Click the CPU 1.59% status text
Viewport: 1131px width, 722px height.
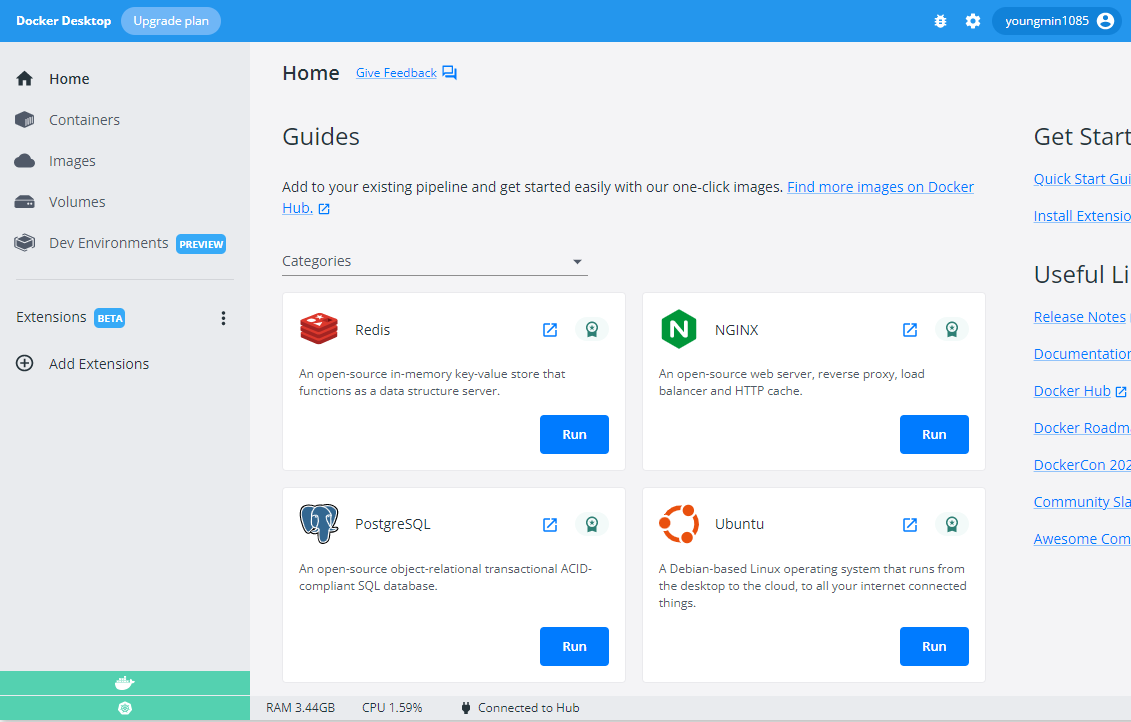(x=392, y=708)
